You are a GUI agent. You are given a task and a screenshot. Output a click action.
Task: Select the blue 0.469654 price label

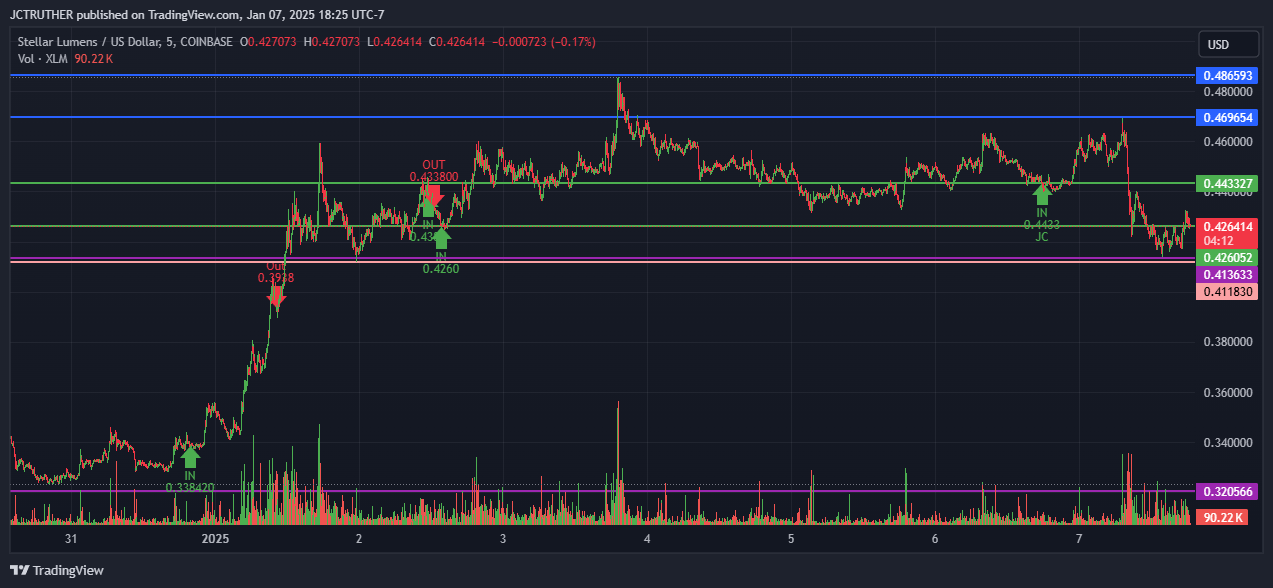pos(1226,117)
